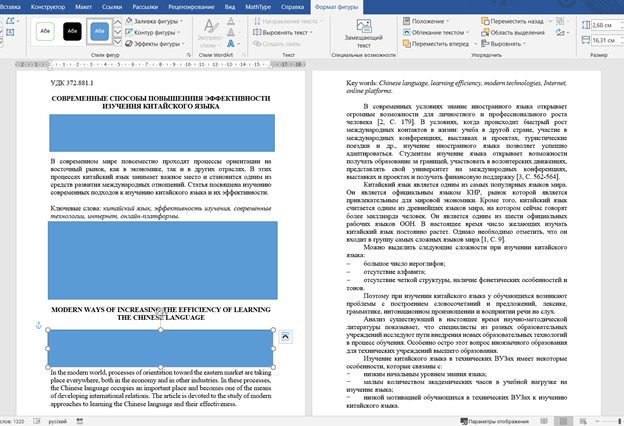Click Переместить вперед bring forward
Image resolution: width=624 pixels, height=426 pixels.
[x=436, y=43]
